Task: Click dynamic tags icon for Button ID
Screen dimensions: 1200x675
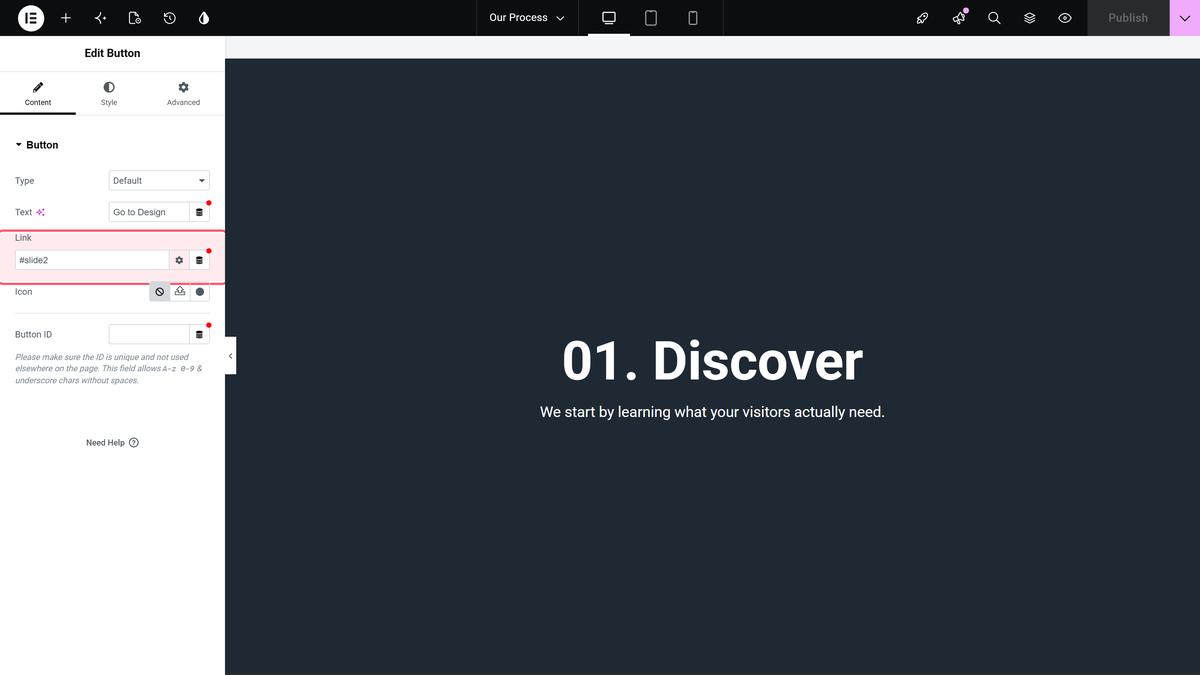Action: click(x=199, y=334)
